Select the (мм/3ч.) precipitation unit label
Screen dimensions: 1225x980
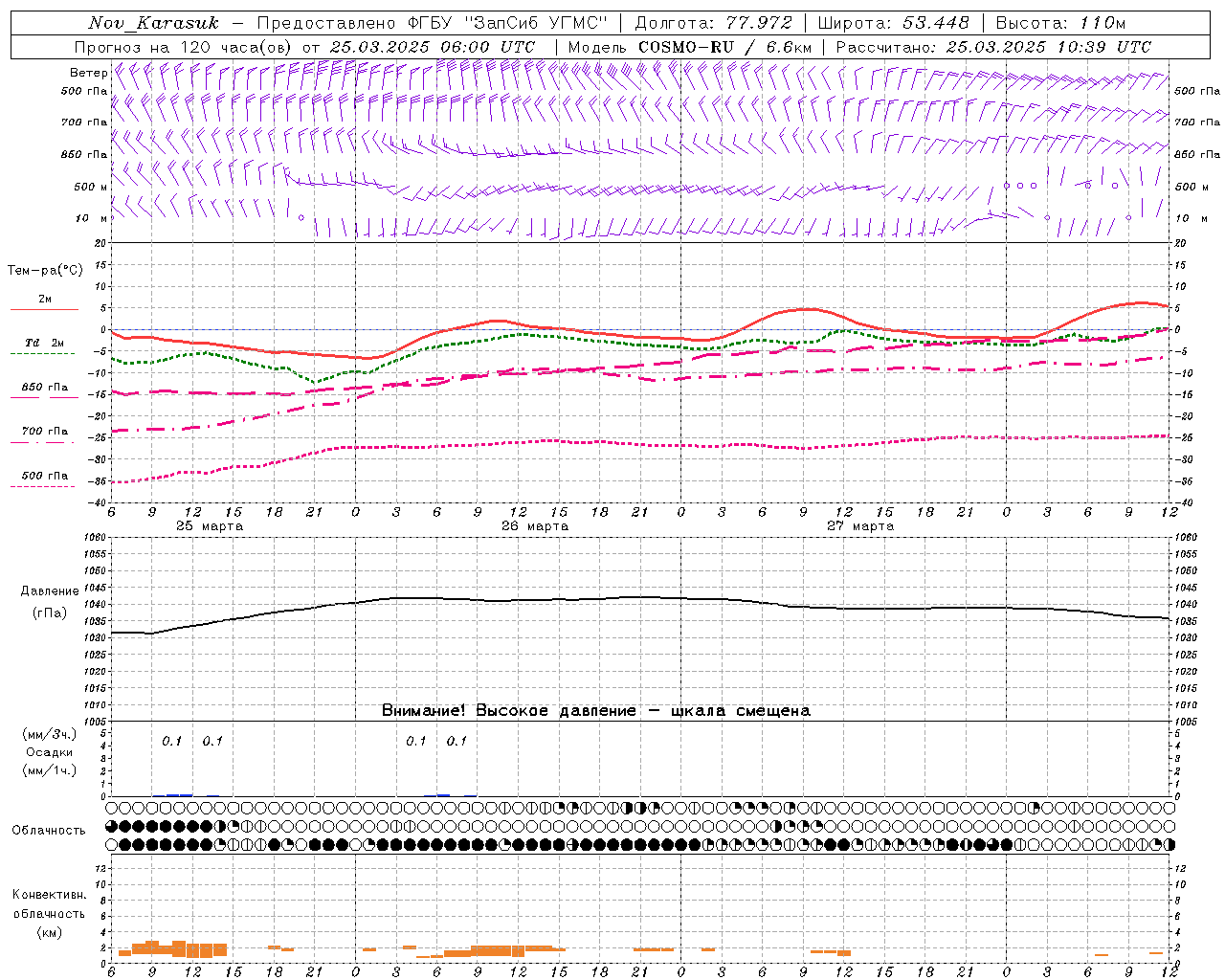pos(50,734)
